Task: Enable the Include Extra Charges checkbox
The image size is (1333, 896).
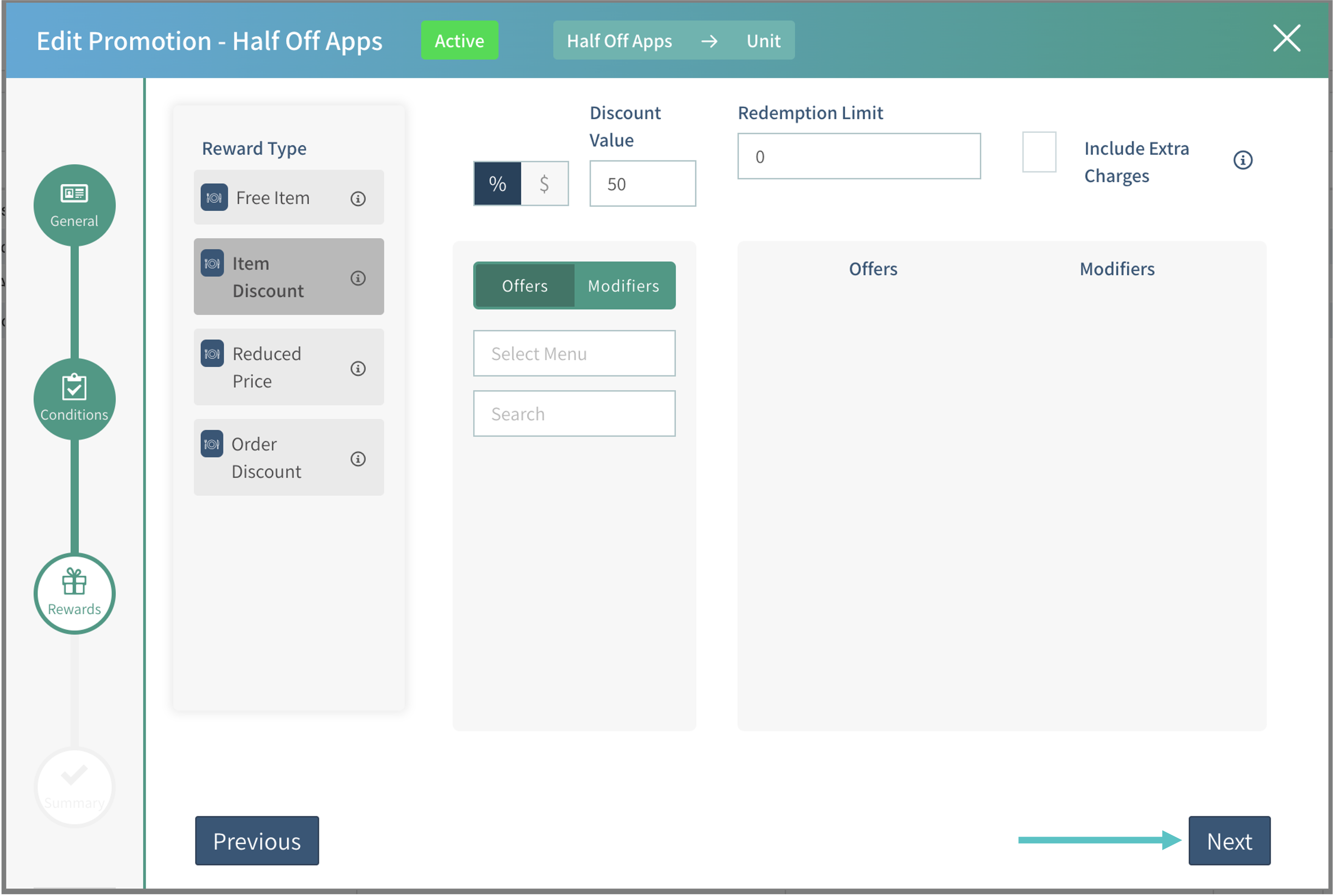Action: point(1039,152)
